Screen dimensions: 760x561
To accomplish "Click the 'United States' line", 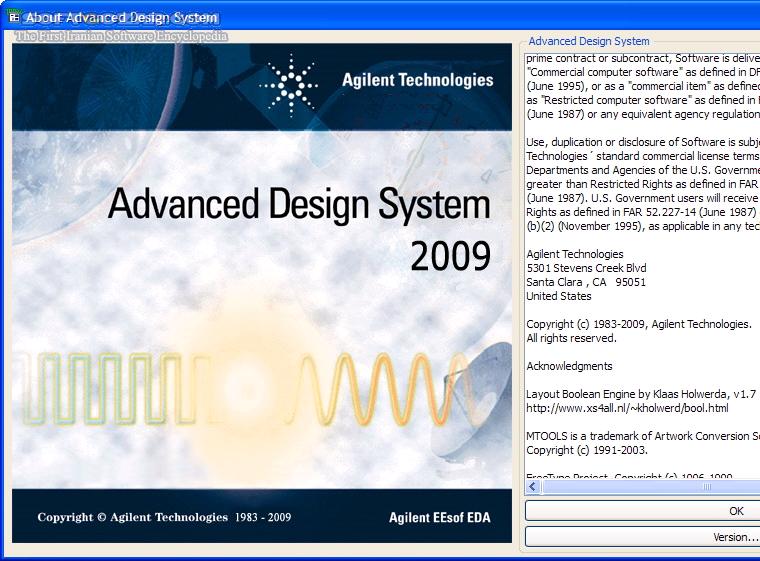I will coord(559,296).
